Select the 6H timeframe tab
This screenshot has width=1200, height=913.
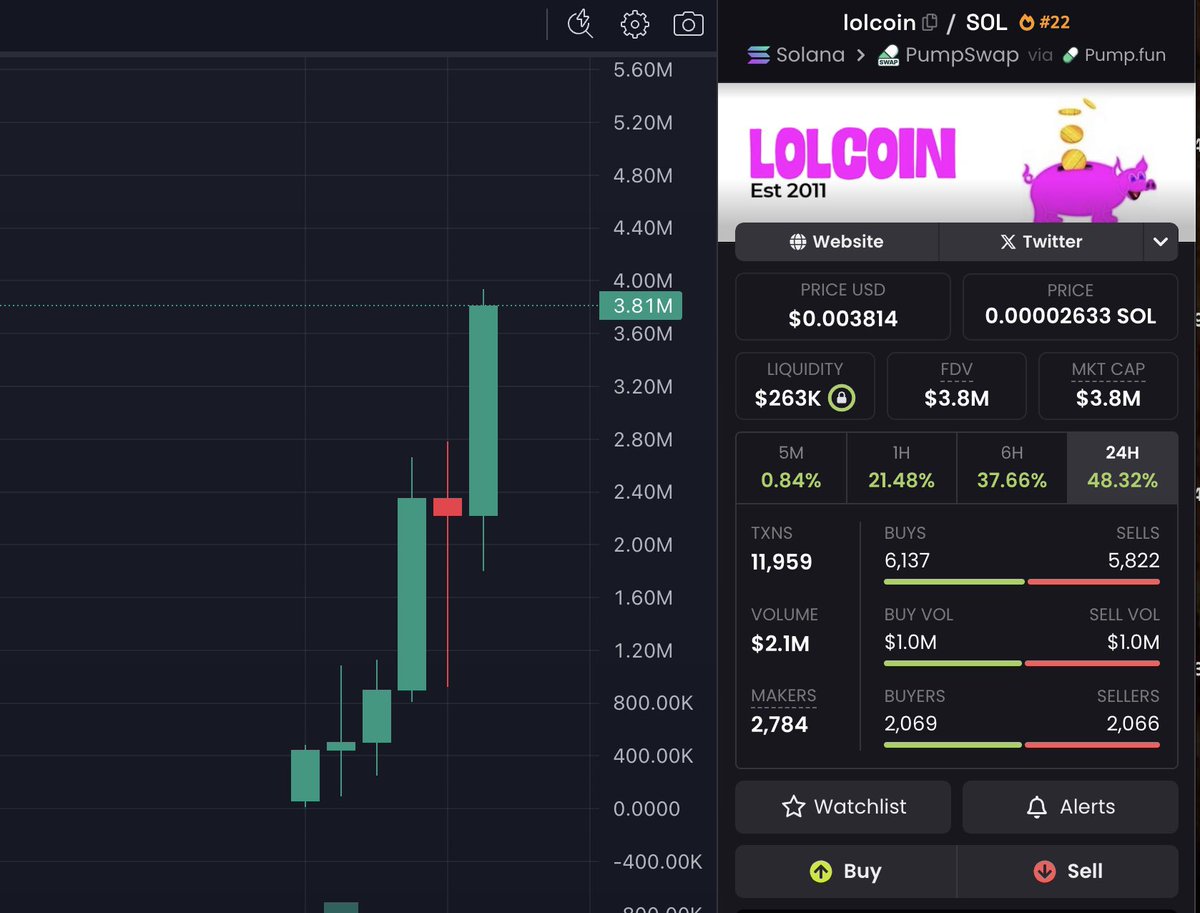tap(1012, 467)
